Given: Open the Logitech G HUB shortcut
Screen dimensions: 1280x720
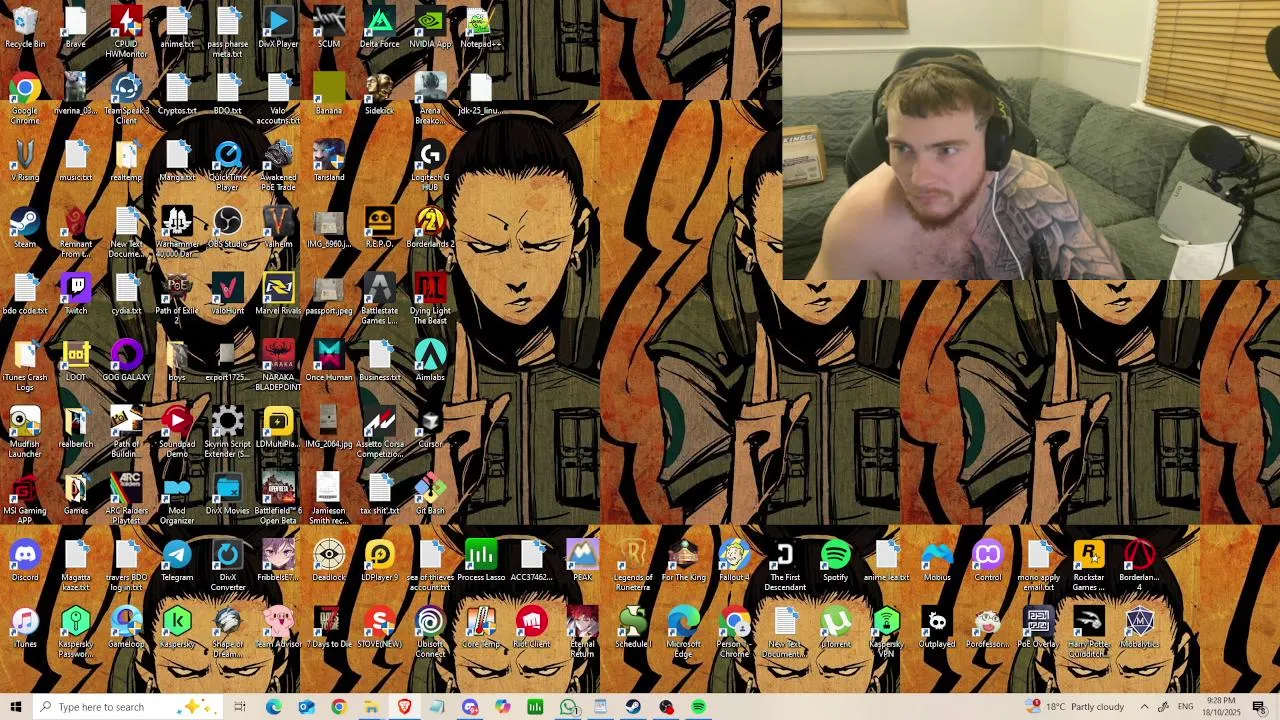Looking at the screenshot, I should point(430,165).
